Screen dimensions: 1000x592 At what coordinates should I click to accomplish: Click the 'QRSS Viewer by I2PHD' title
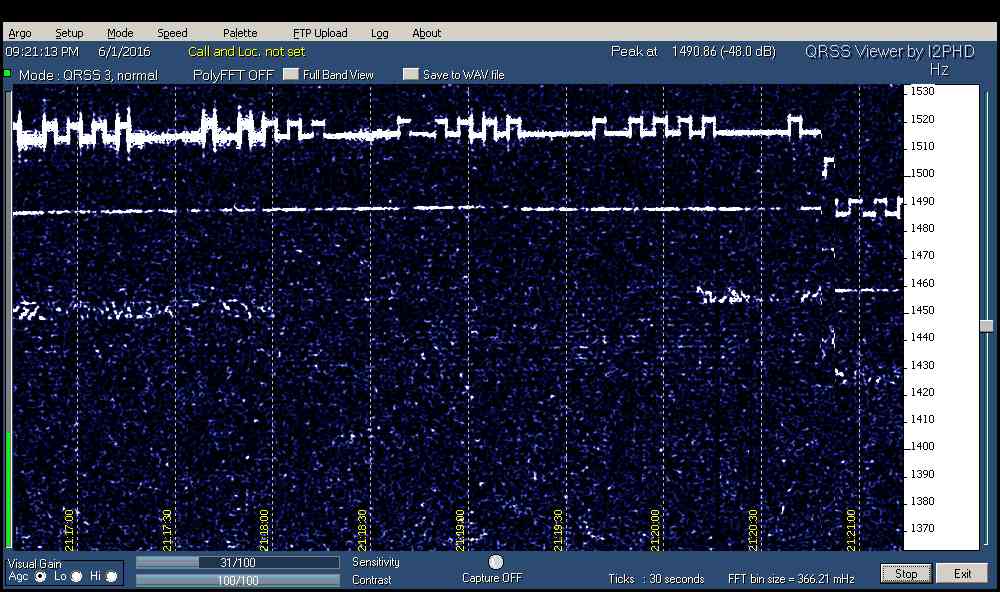890,52
